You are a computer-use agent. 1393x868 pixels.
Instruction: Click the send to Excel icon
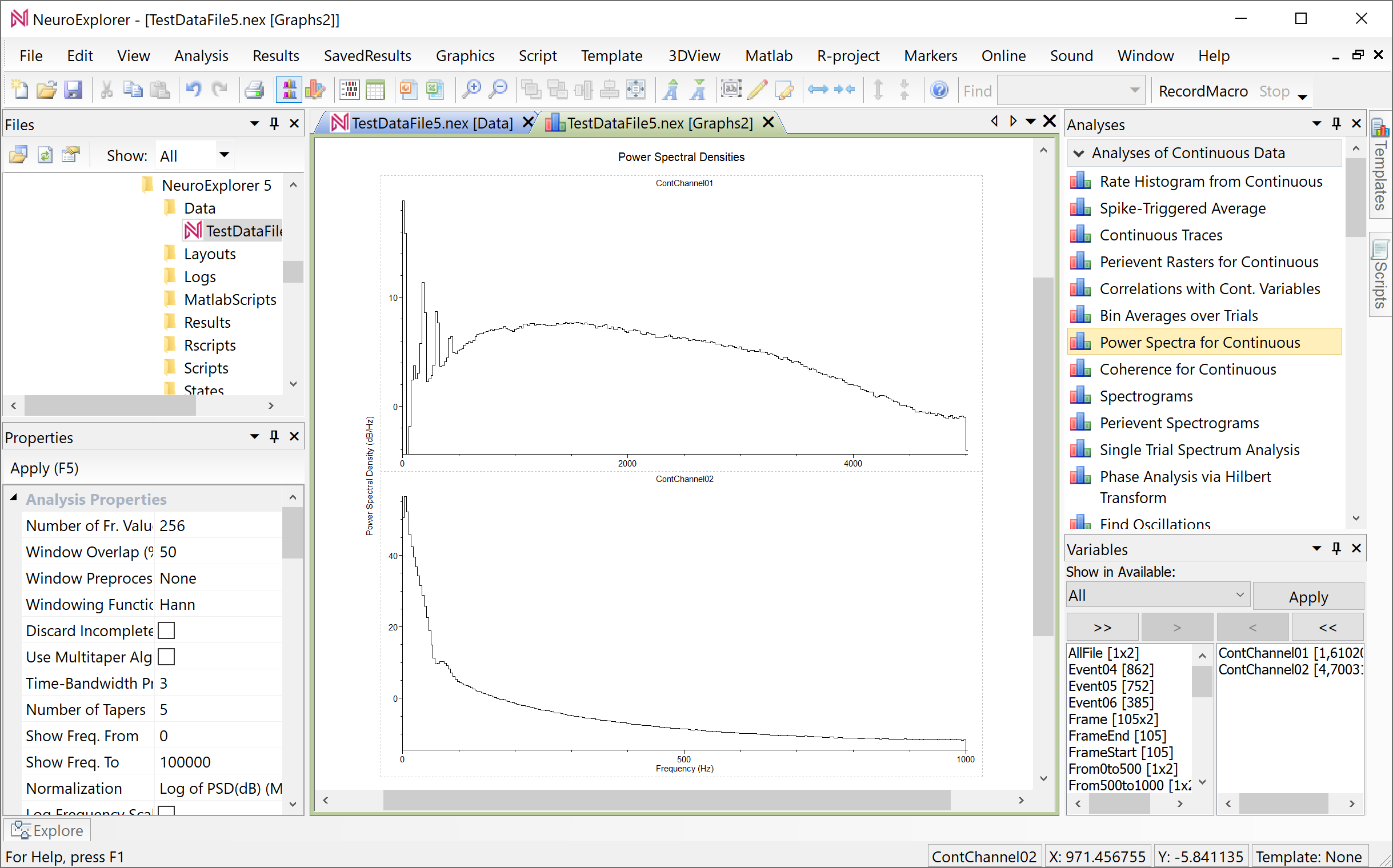click(435, 90)
